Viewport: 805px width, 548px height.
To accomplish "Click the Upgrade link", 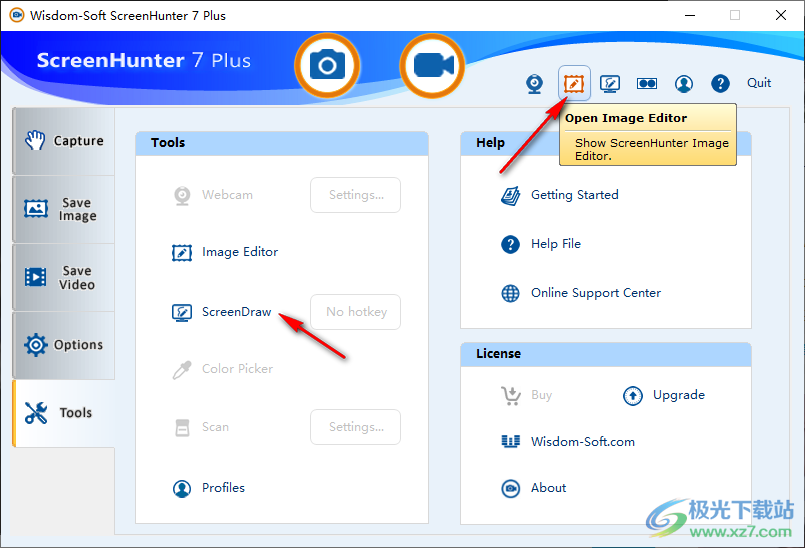I will [679, 395].
